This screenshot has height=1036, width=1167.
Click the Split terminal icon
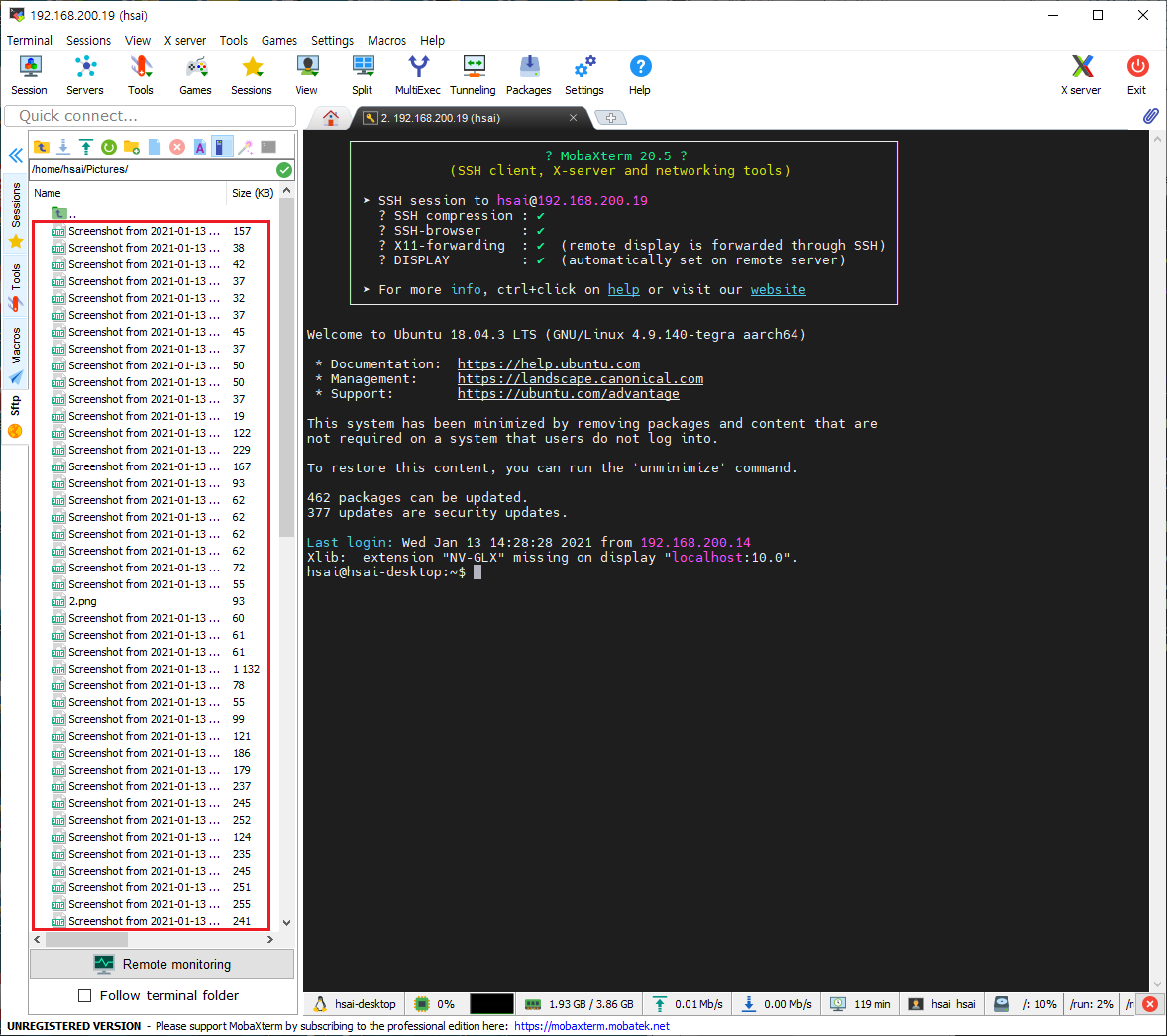363,75
